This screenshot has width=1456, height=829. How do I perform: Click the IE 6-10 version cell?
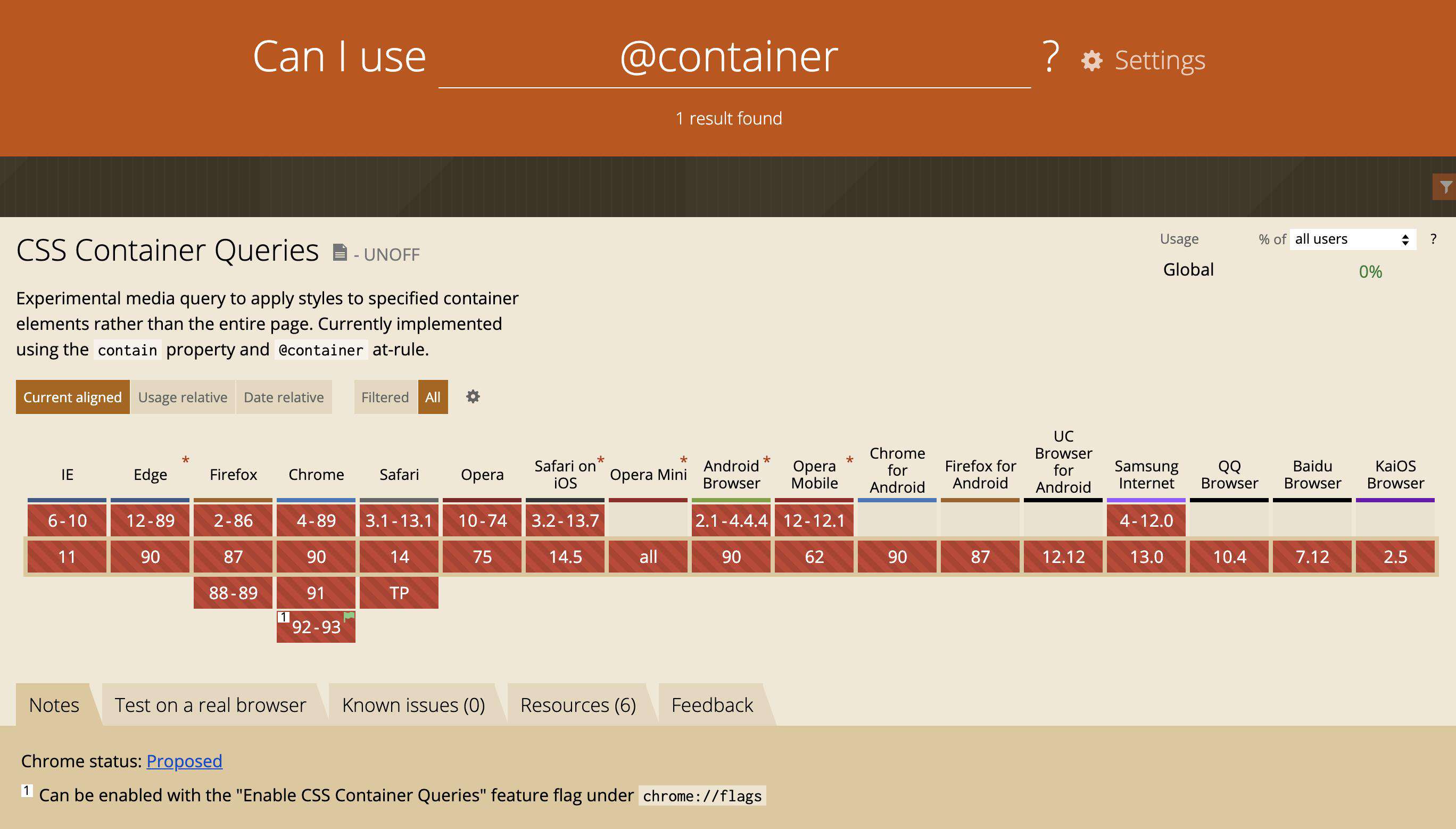tap(67, 520)
